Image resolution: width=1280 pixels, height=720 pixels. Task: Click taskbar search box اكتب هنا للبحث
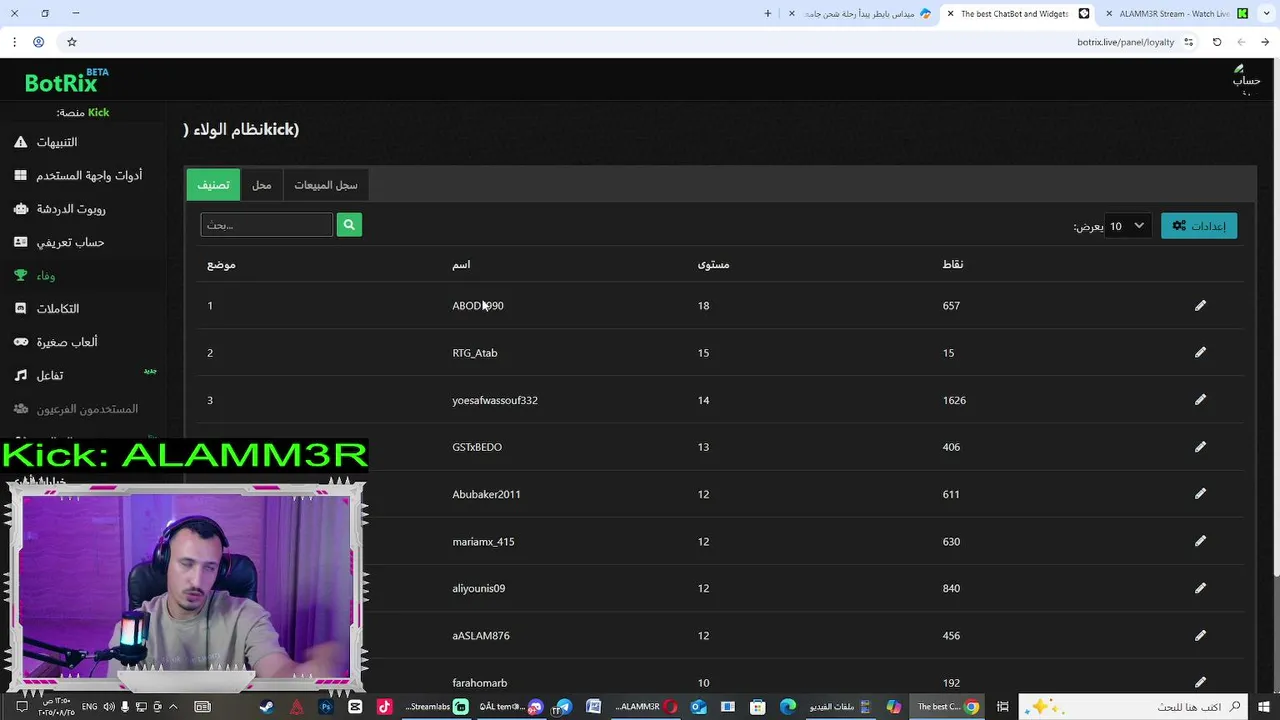1134,707
